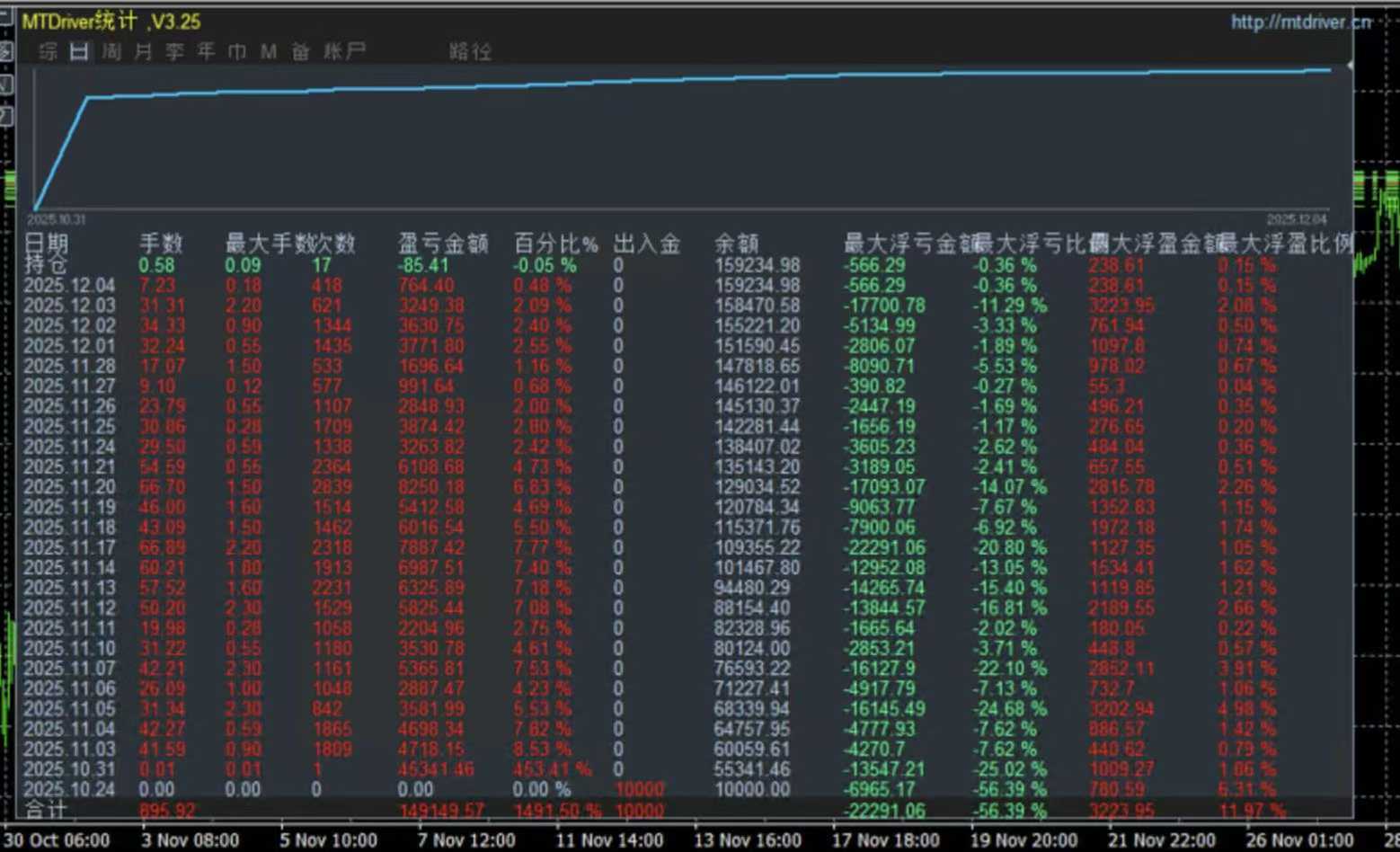The width and height of the screenshot is (1400, 852).
Task: Select the 2025.11.03 date row
Action: click(69, 750)
